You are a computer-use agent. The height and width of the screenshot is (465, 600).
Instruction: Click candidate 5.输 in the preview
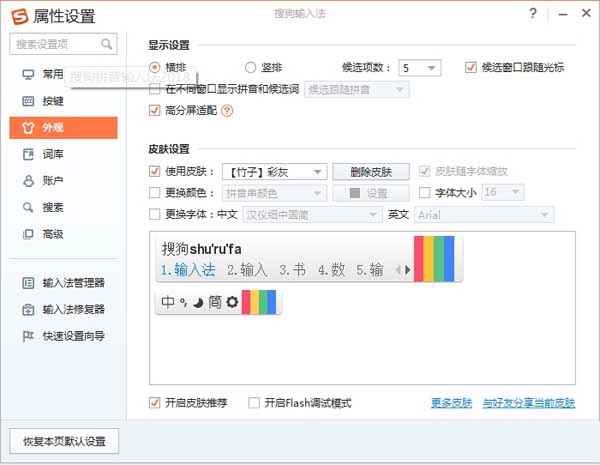(369, 270)
